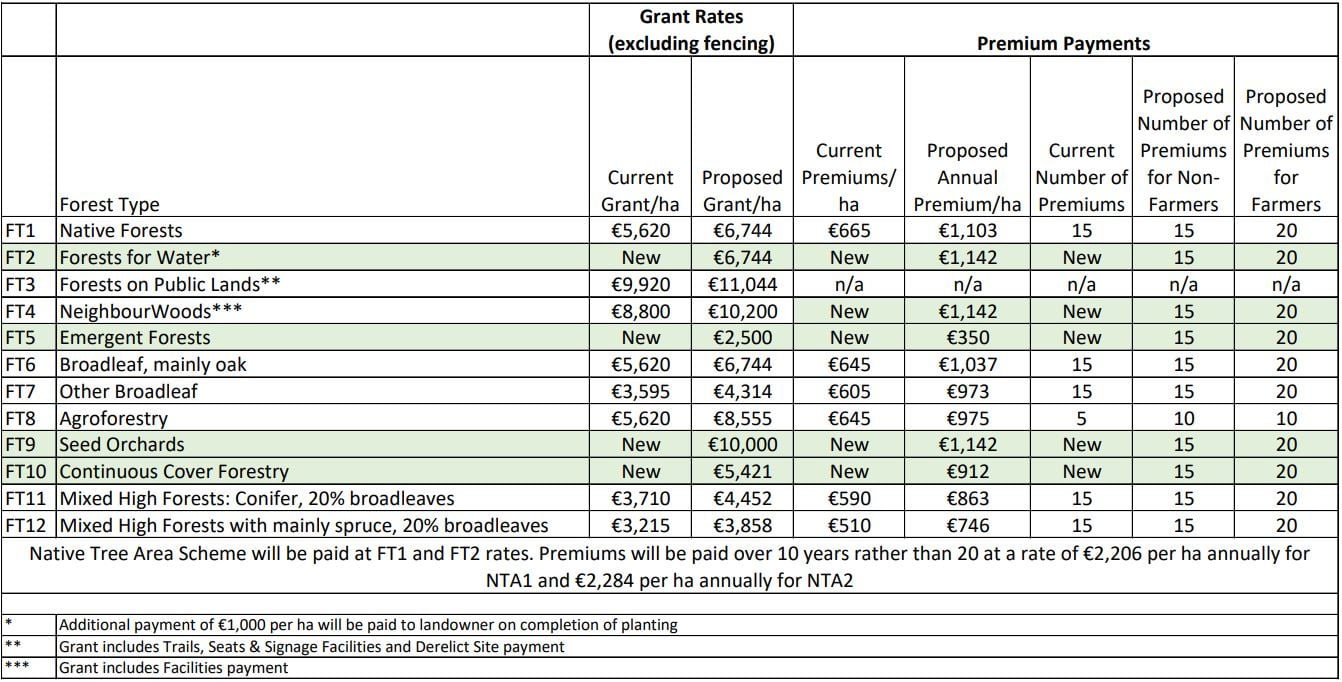Select the Seed Orchards €10,000 cell

(x=742, y=444)
